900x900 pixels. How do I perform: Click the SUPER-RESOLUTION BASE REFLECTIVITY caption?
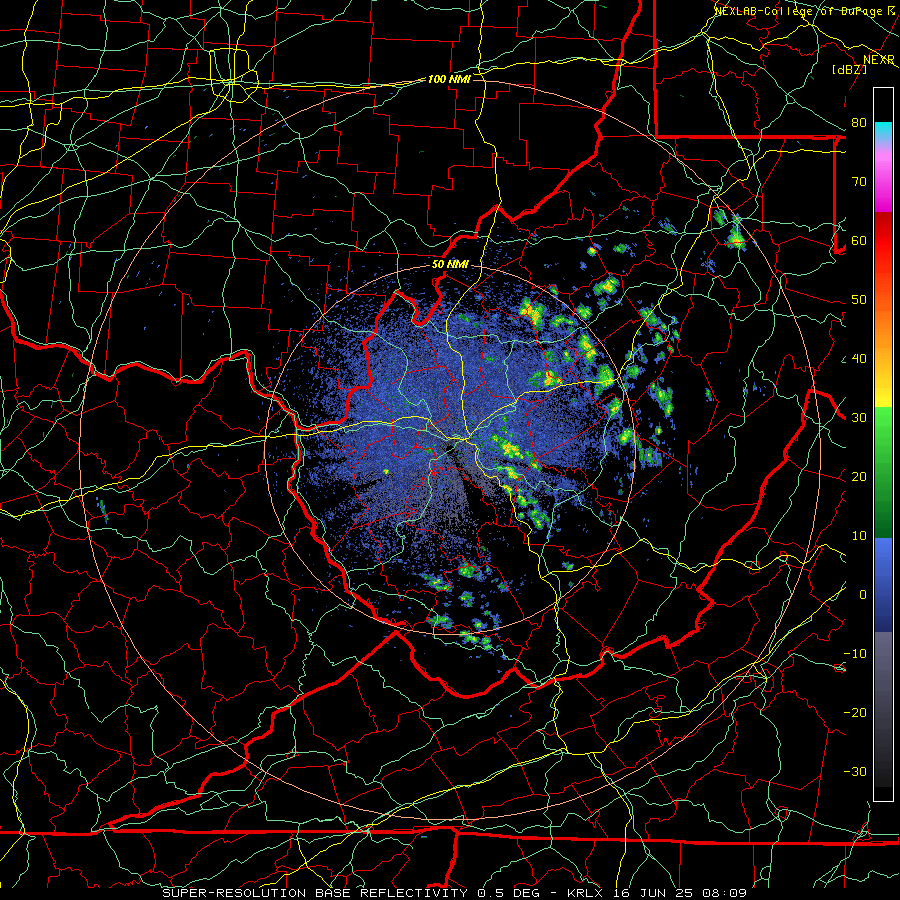315,893
